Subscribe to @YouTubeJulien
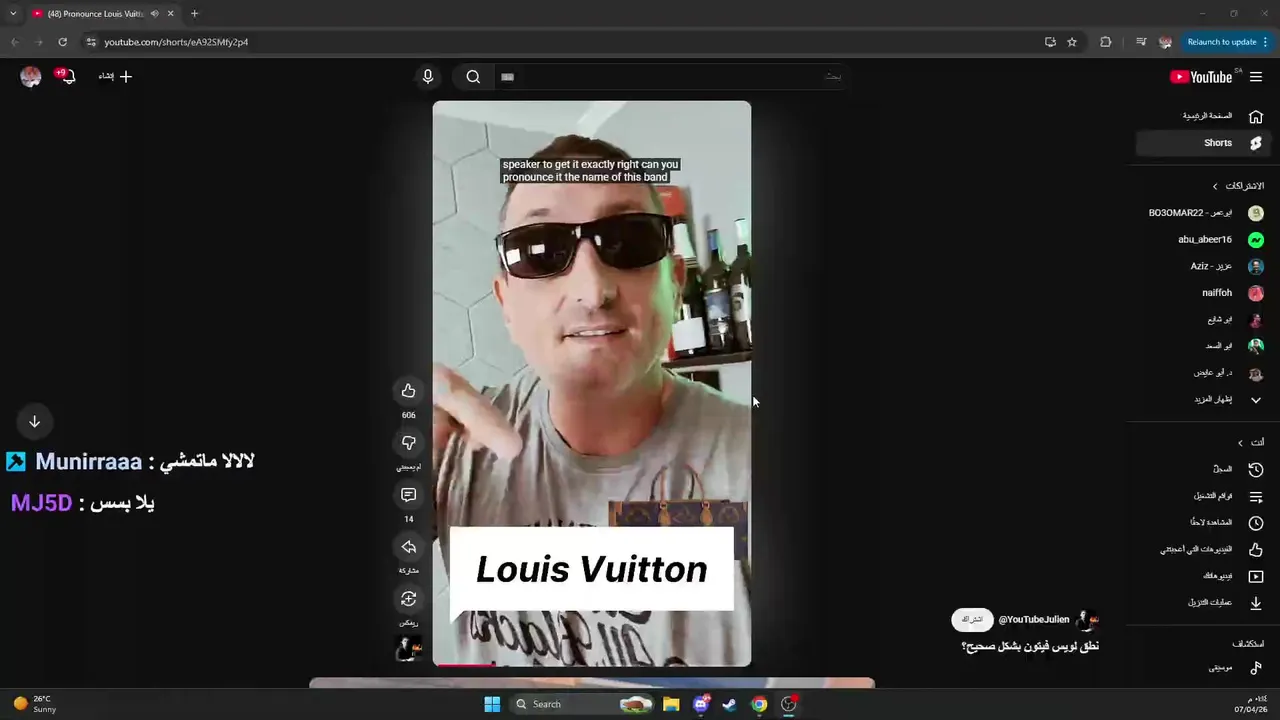Image resolution: width=1280 pixels, height=720 pixels. 972,620
